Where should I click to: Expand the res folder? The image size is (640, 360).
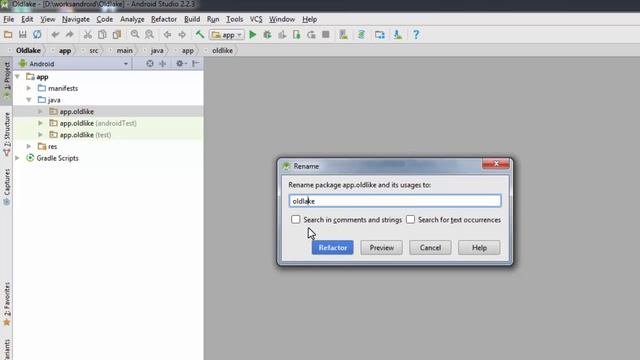(x=29, y=146)
